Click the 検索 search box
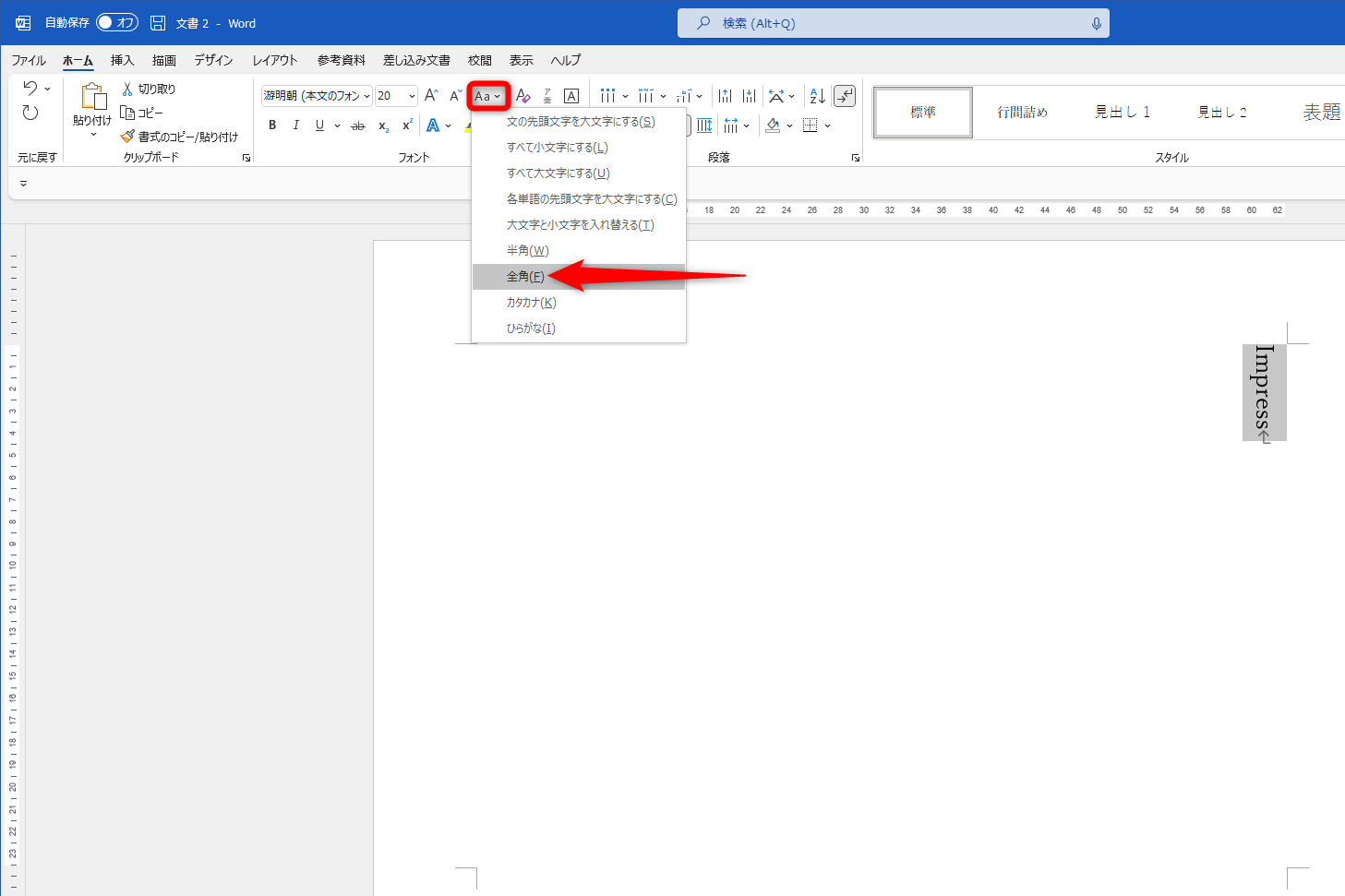 pyautogui.click(x=894, y=23)
